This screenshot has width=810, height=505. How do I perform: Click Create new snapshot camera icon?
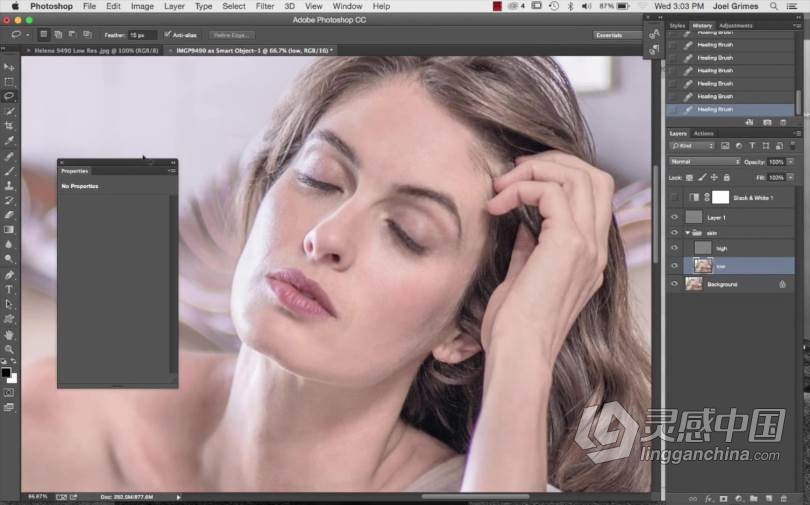point(767,122)
